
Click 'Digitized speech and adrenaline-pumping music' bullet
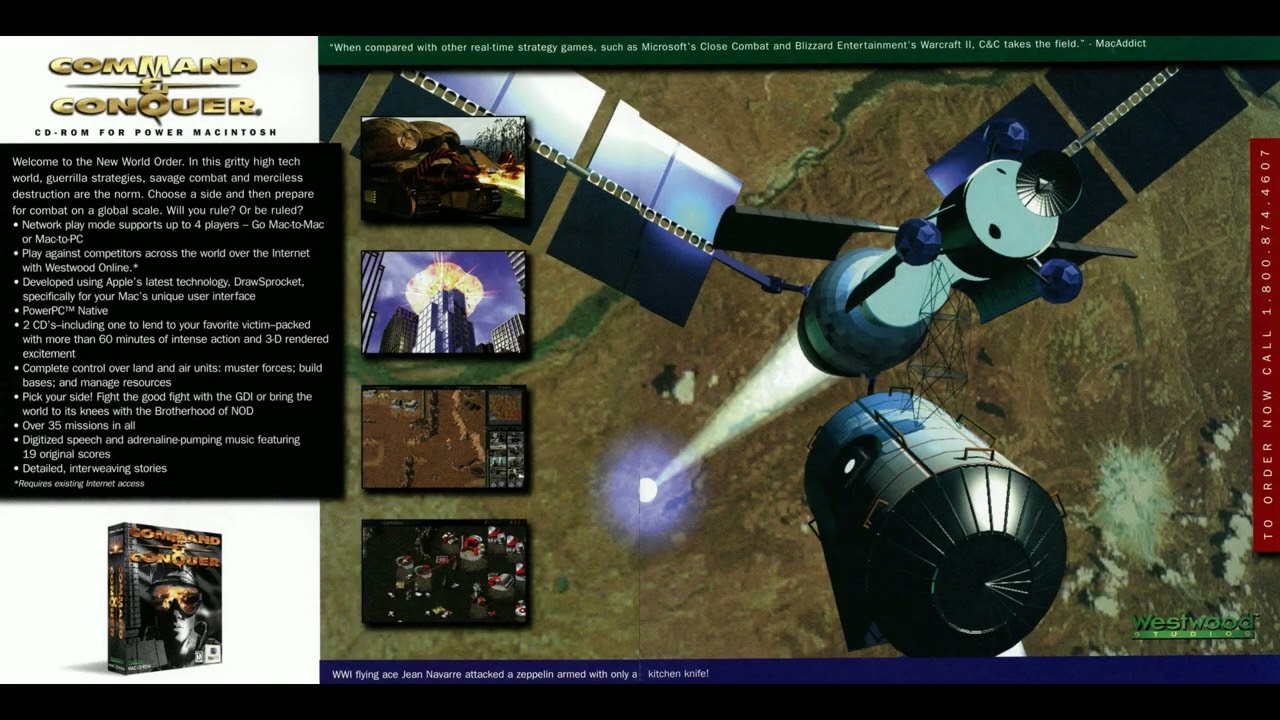pyautogui.click(x=156, y=447)
